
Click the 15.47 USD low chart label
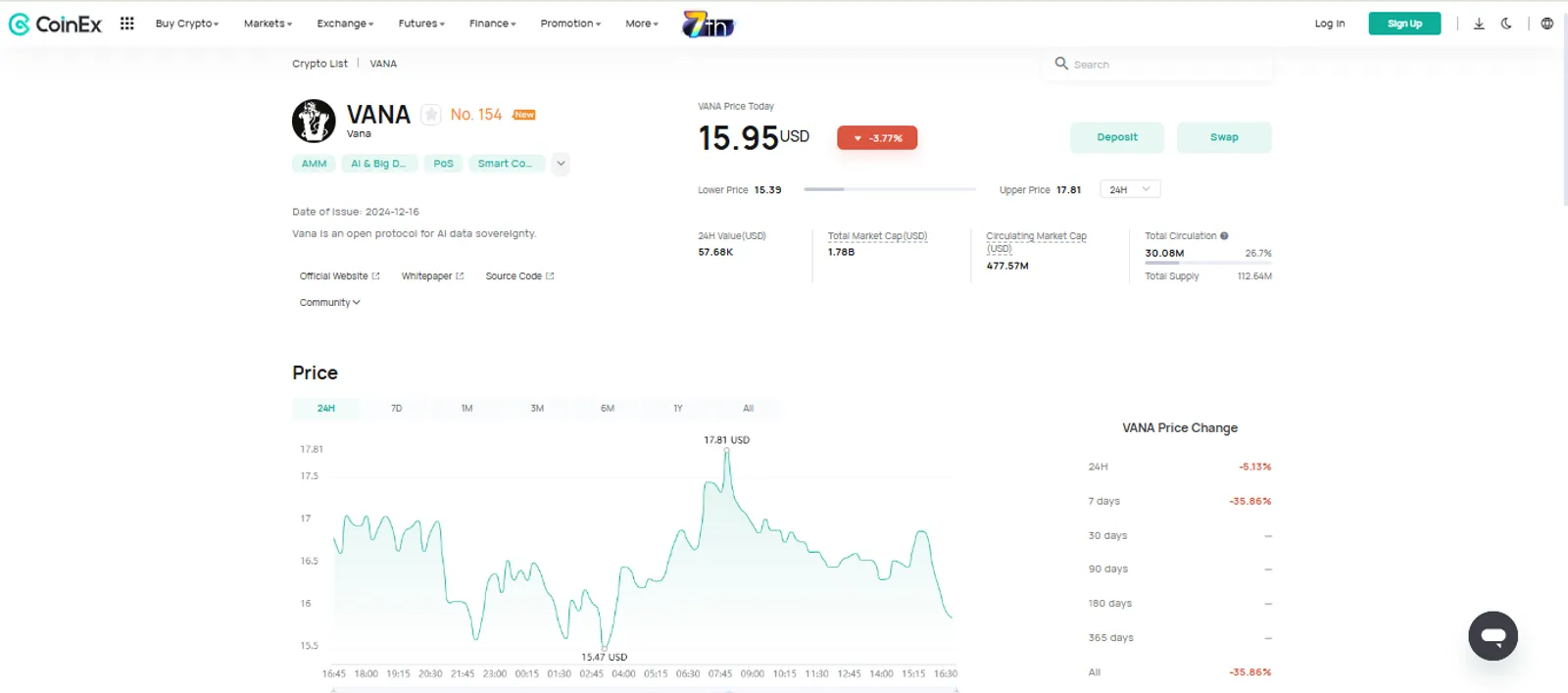pos(604,657)
